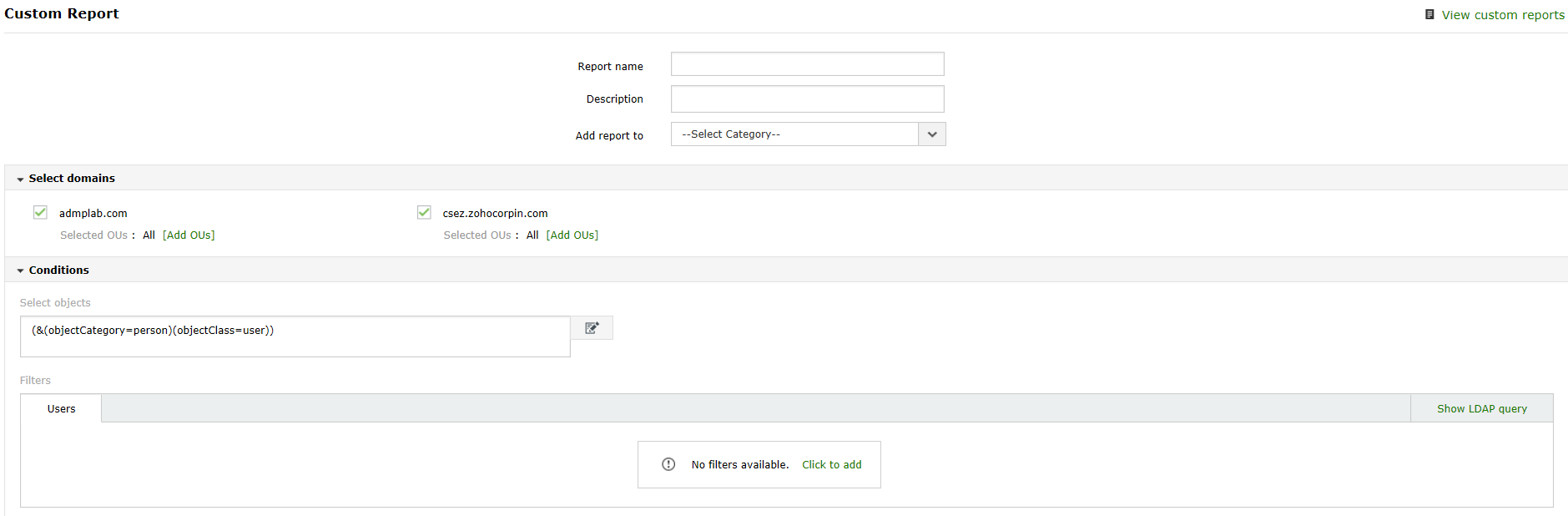Viewport: 1568px width, 516px height.
Task: Click Show LDAP query
Action: pos(1481,408)
